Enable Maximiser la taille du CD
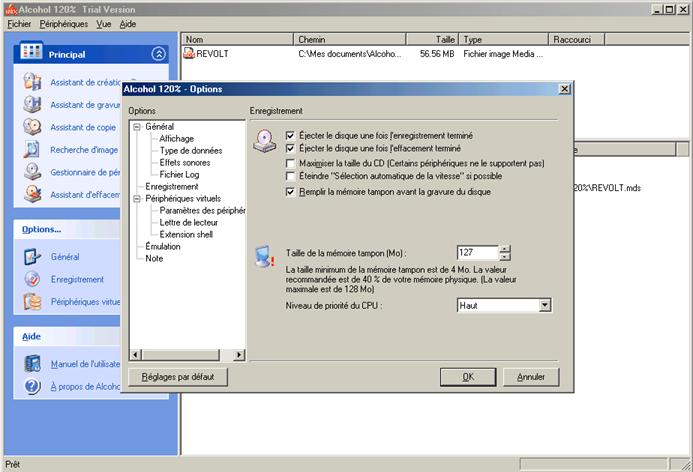The image size is (693, 472). pos(290,164)
